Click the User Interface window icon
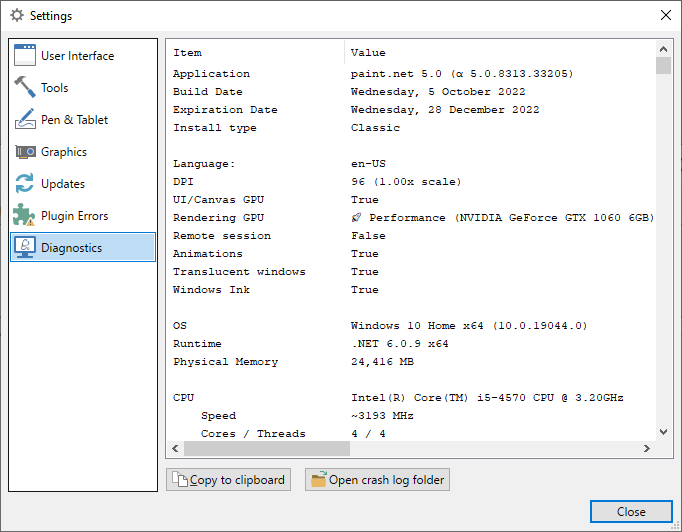The image size is (682, 532). pos(25,55)
